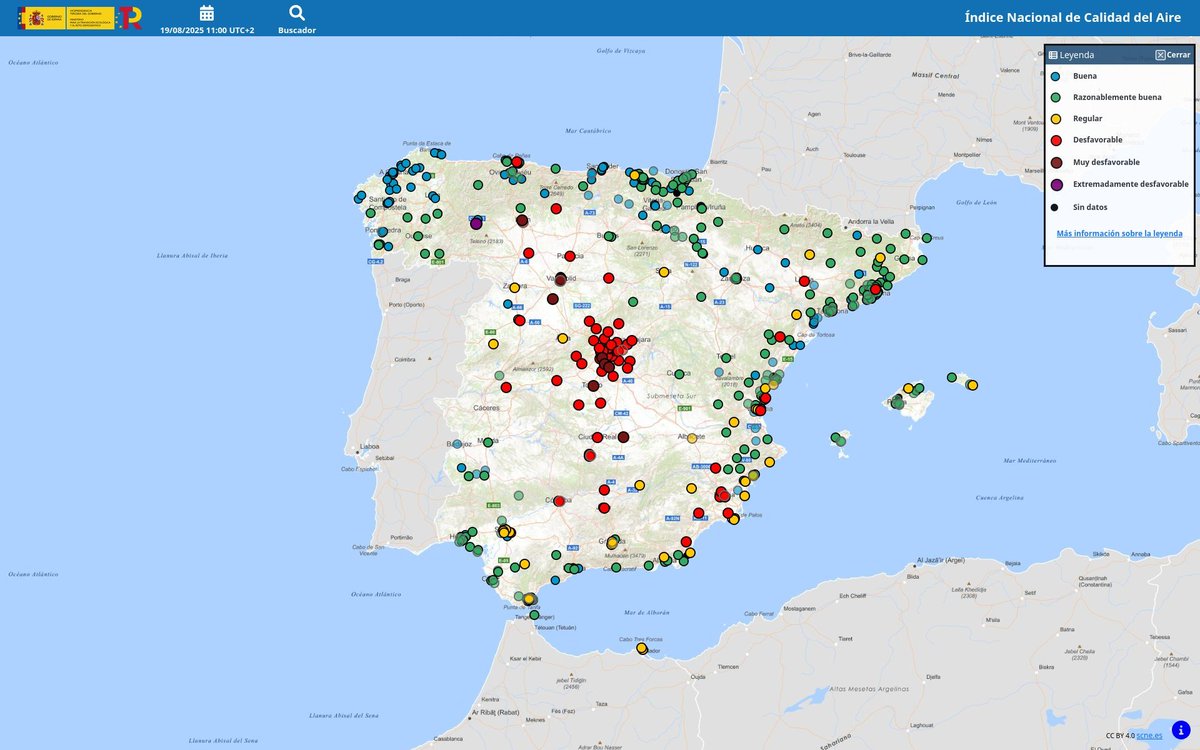Open the calendar date picker icon

tap(207, 13)
